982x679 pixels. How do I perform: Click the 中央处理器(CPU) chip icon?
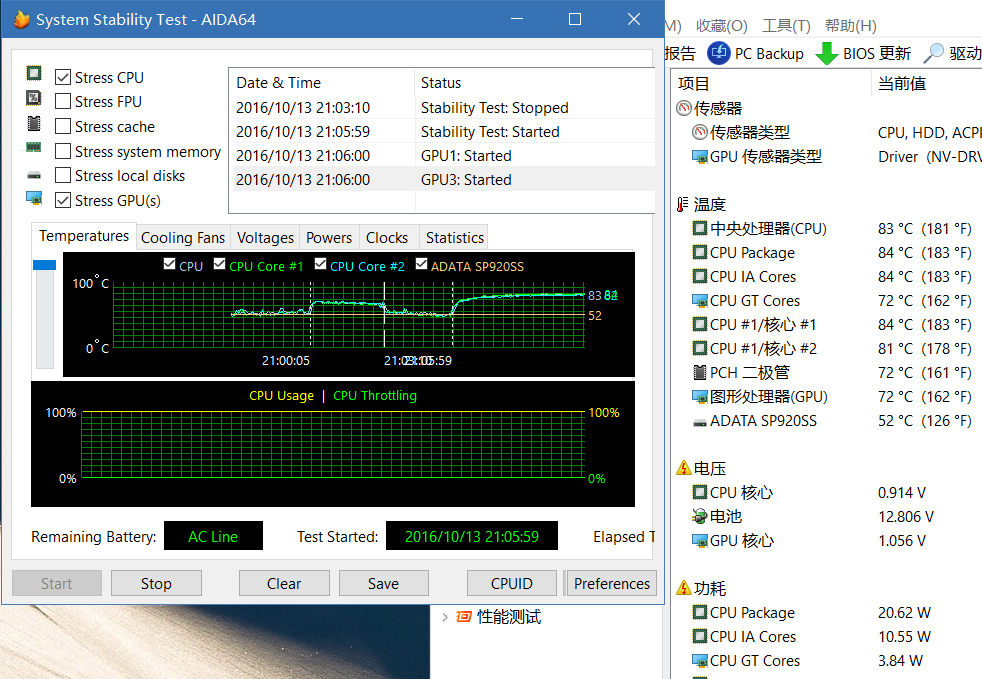(x=700, y=228)
